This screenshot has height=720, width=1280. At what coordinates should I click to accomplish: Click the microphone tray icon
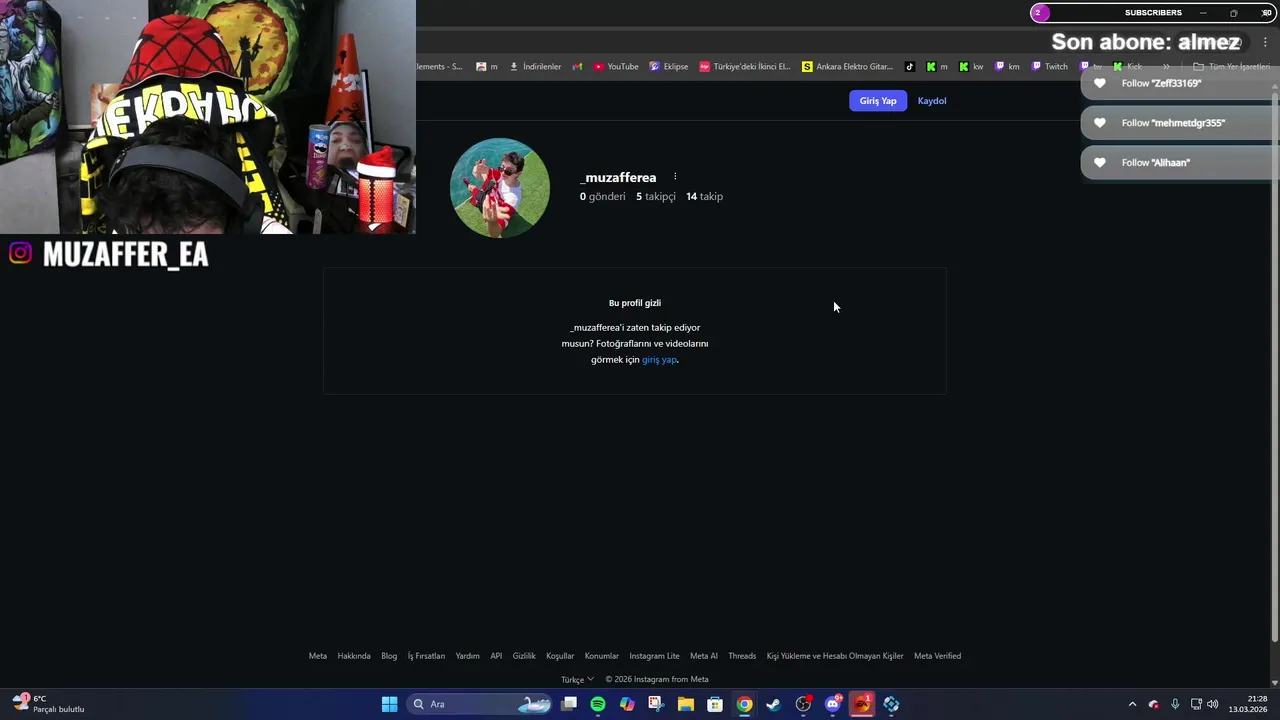[1175, 704]
